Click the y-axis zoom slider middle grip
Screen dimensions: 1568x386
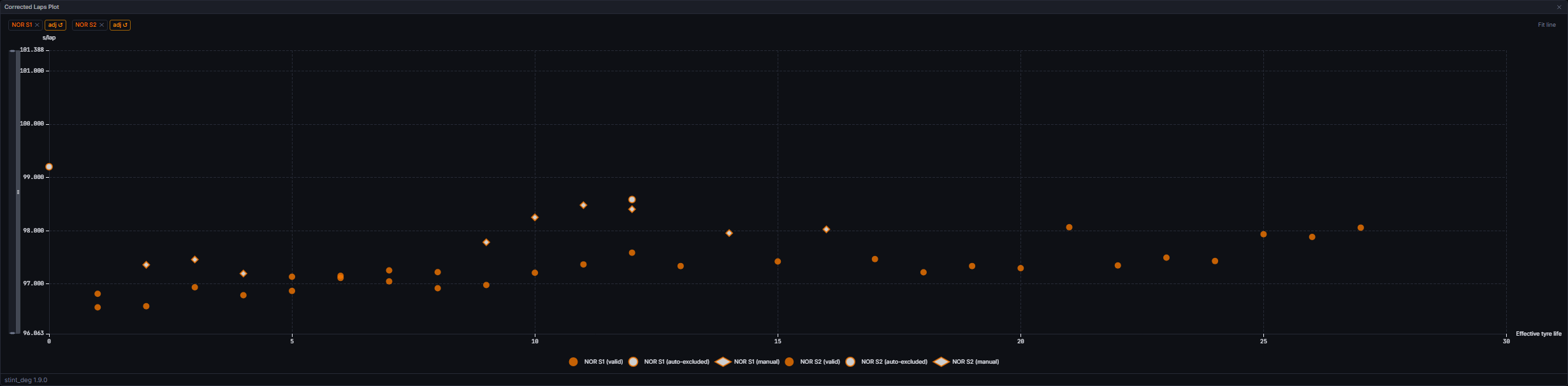click(x=18, y=192)
